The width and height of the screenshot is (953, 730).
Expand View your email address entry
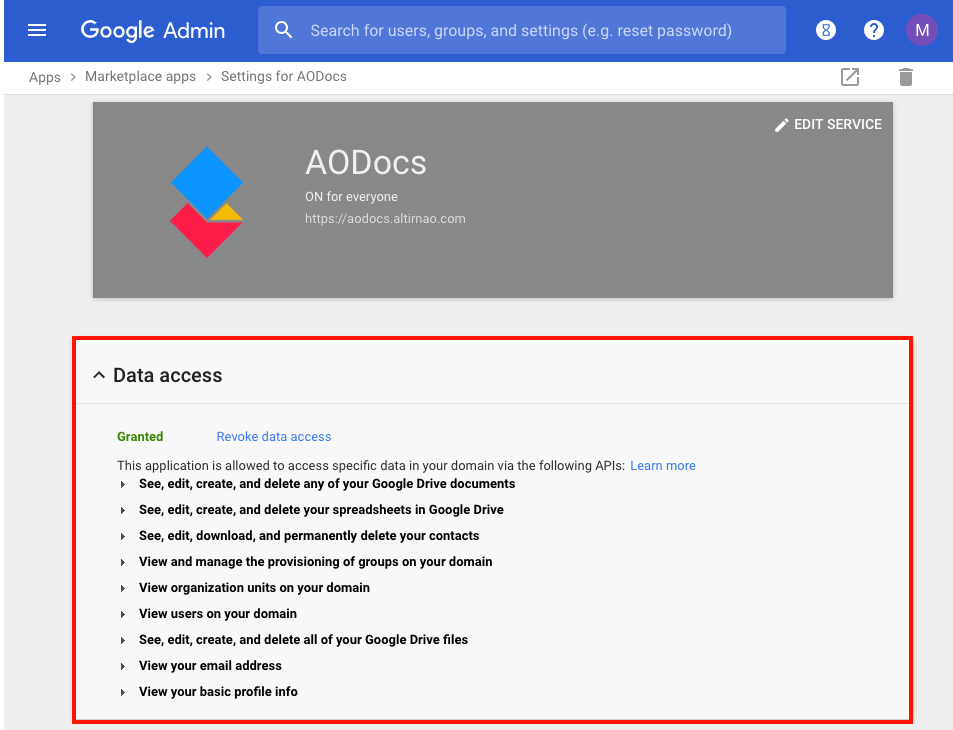tap(123, 667)
